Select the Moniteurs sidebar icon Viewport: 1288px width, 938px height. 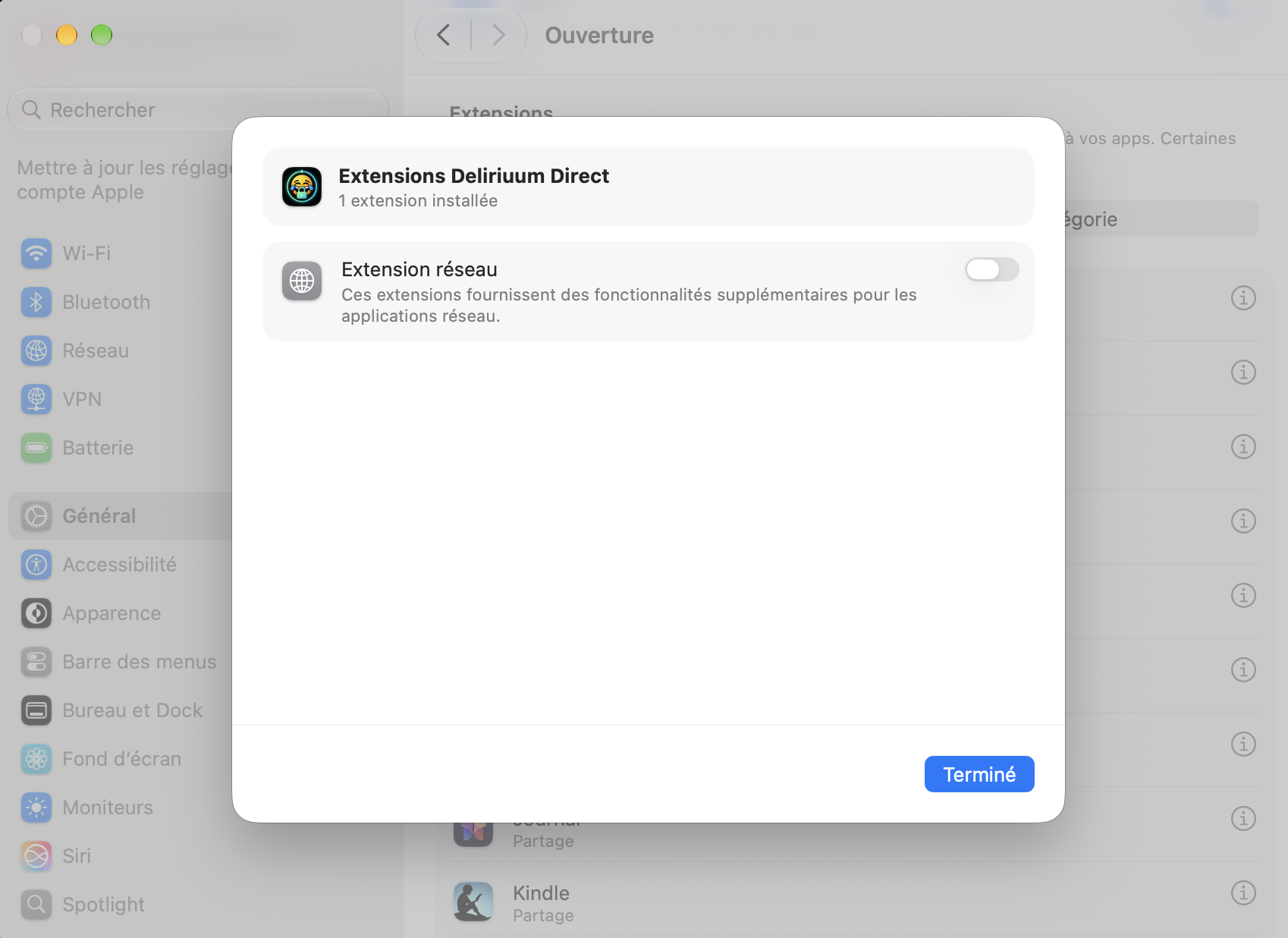point(36,807)
